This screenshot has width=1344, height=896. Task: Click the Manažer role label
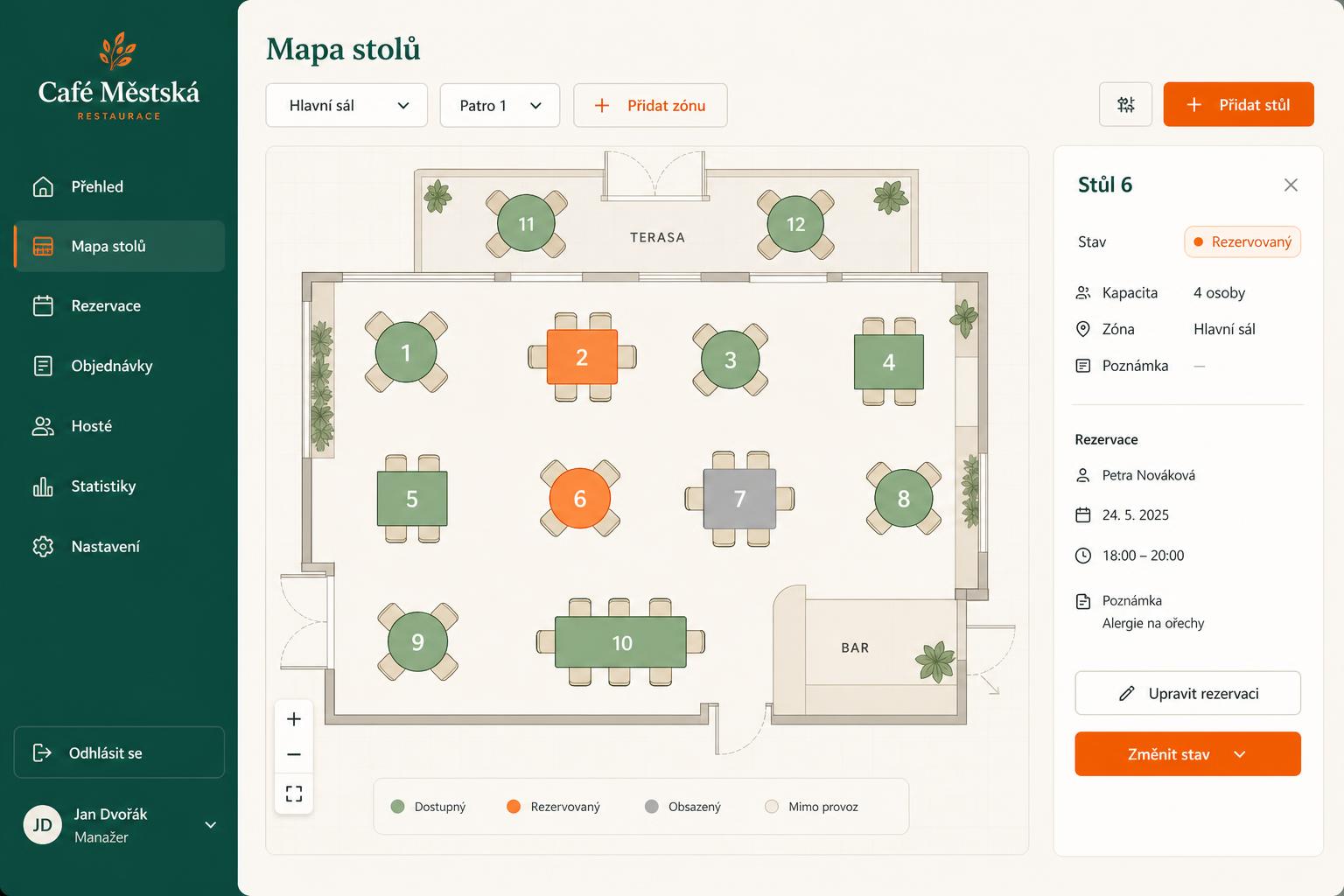pyautogui.click(x=101, y=837)
